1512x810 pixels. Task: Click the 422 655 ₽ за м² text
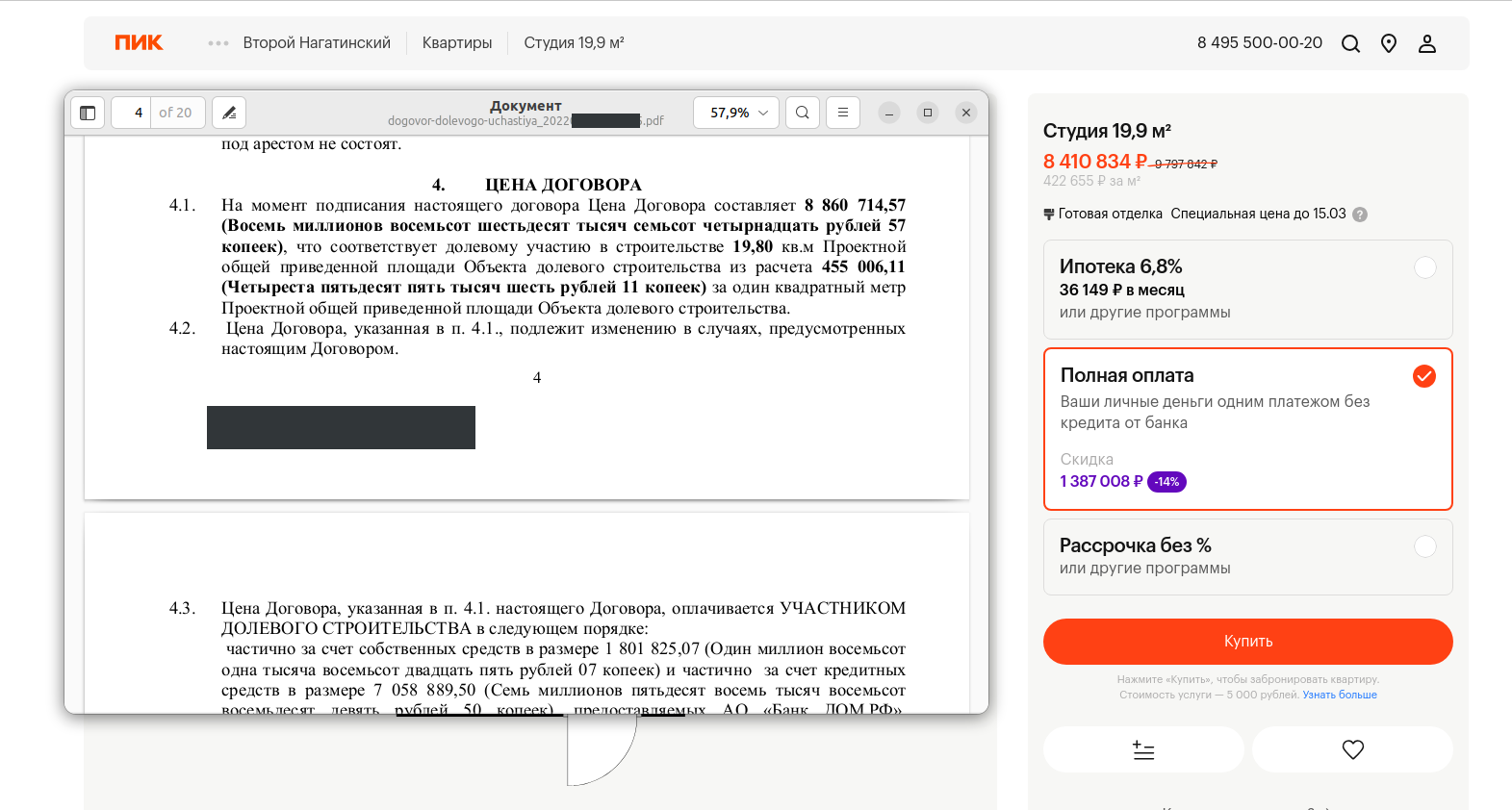point(1091,181)
